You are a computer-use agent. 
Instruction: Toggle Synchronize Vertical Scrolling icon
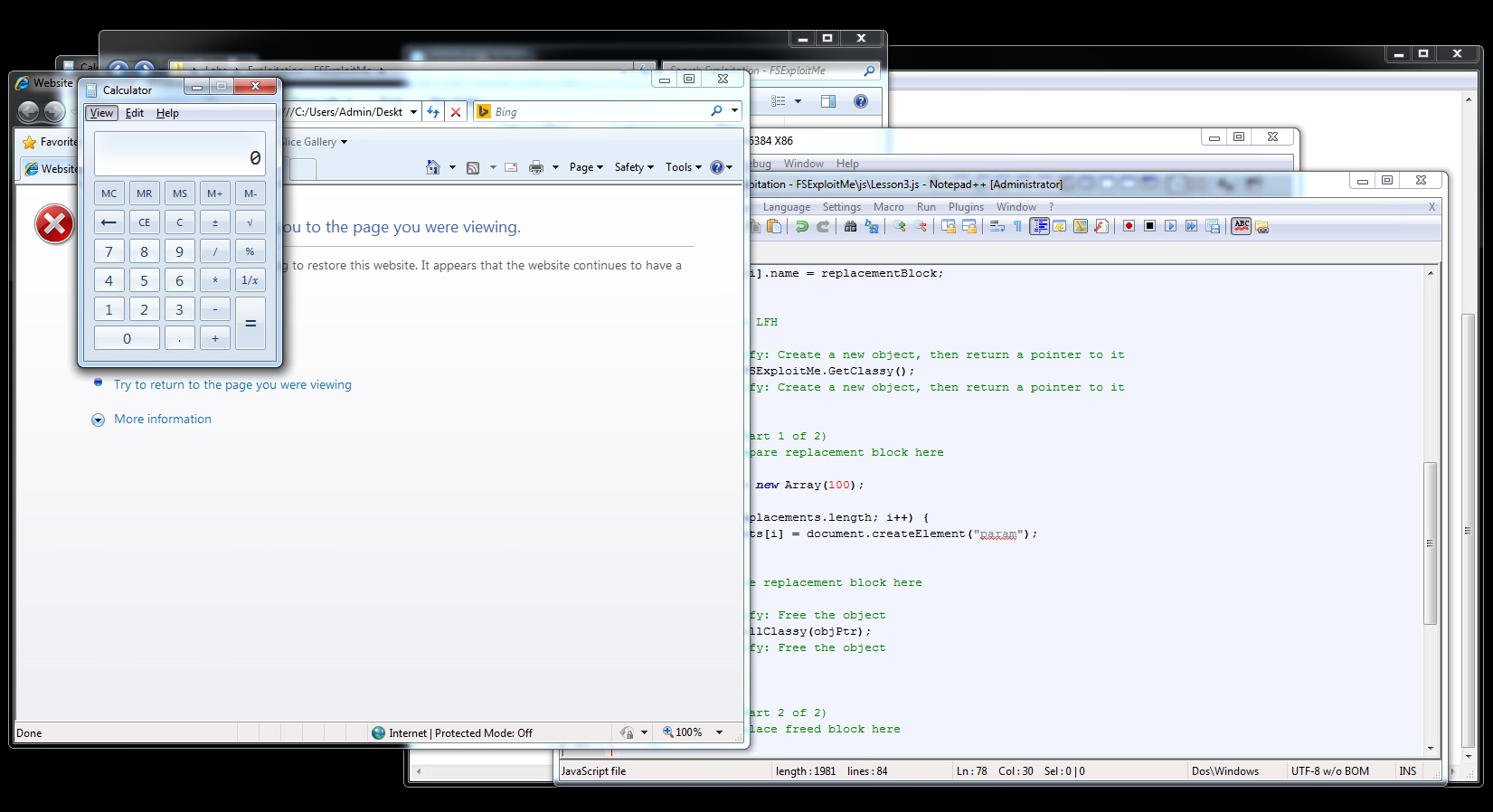tap(949, 226)
